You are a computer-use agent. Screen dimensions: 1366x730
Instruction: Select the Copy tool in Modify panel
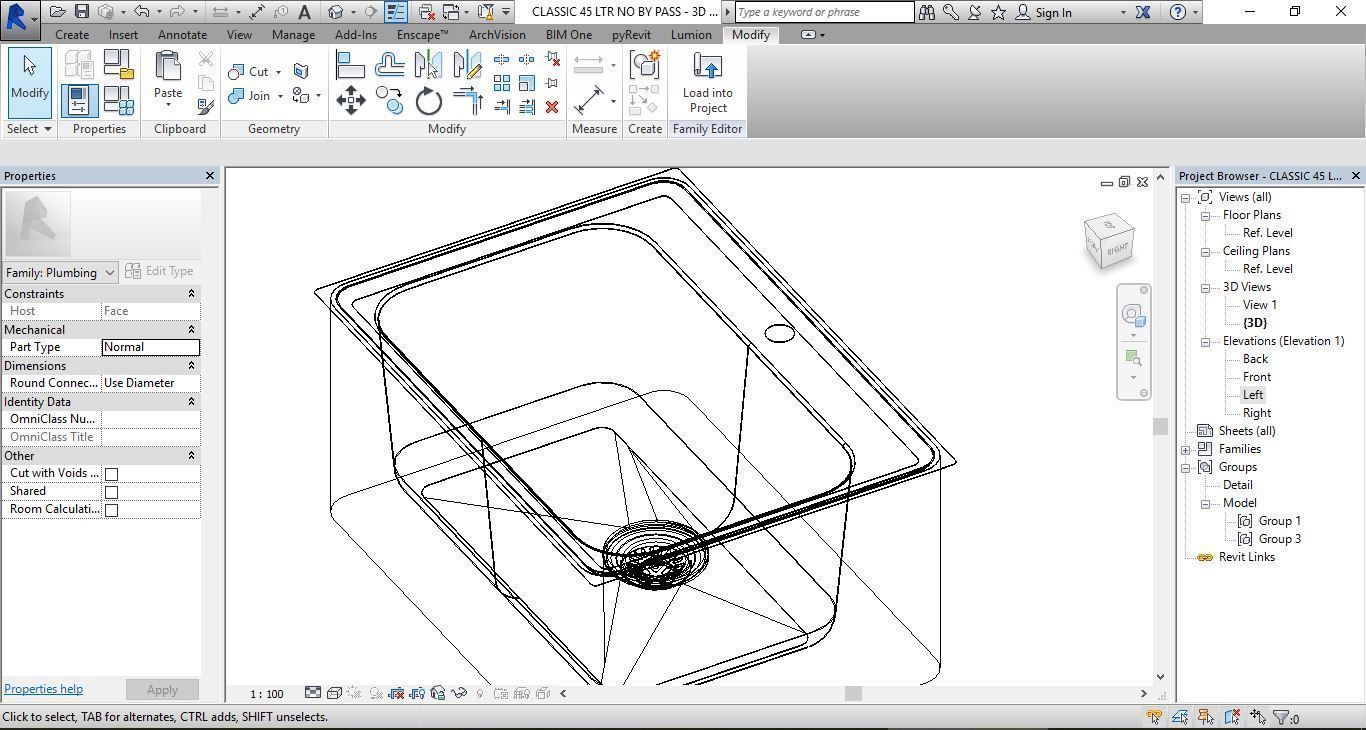point(389,100)
